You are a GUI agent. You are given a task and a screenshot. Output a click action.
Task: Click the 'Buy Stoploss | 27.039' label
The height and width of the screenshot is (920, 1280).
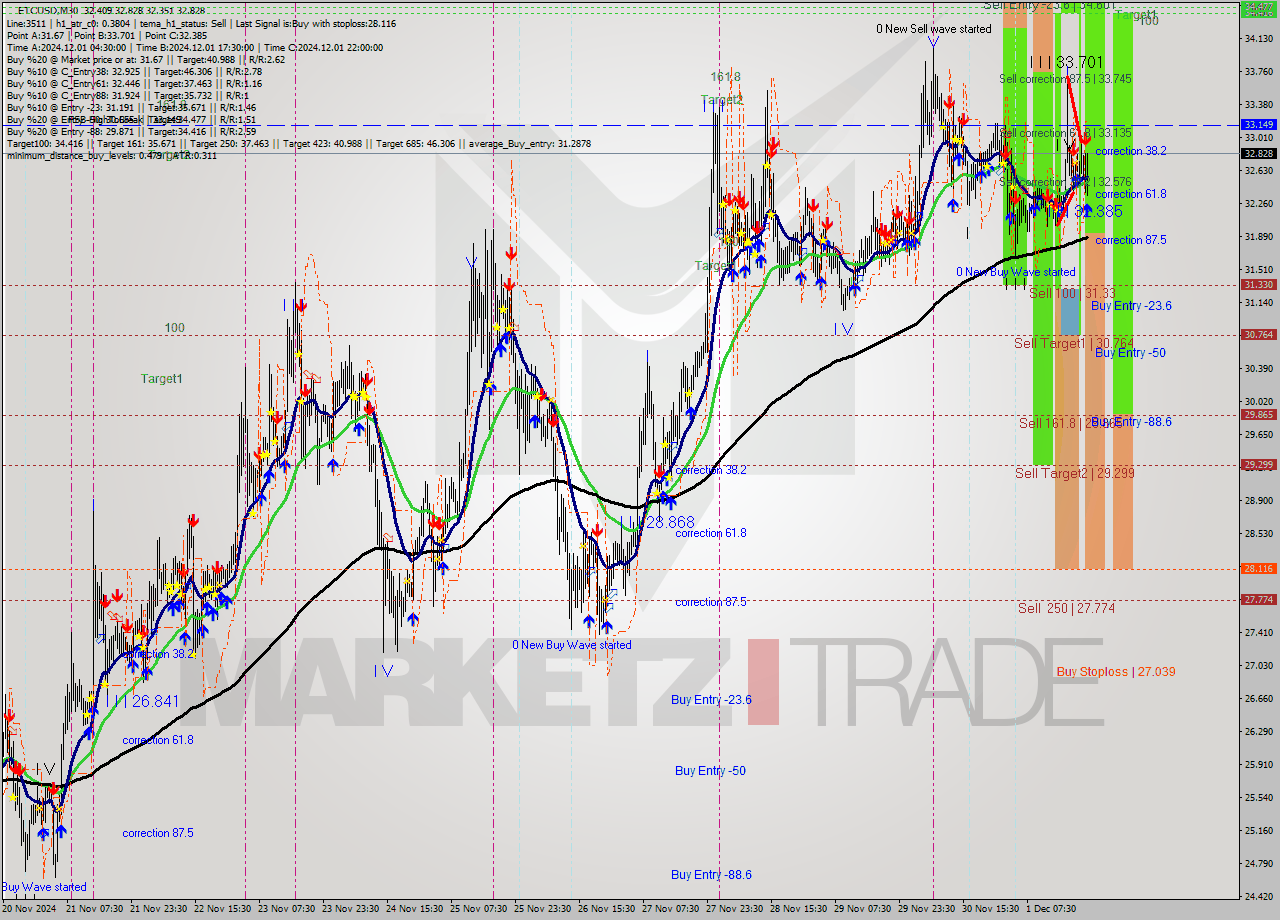coord(1116,672)
